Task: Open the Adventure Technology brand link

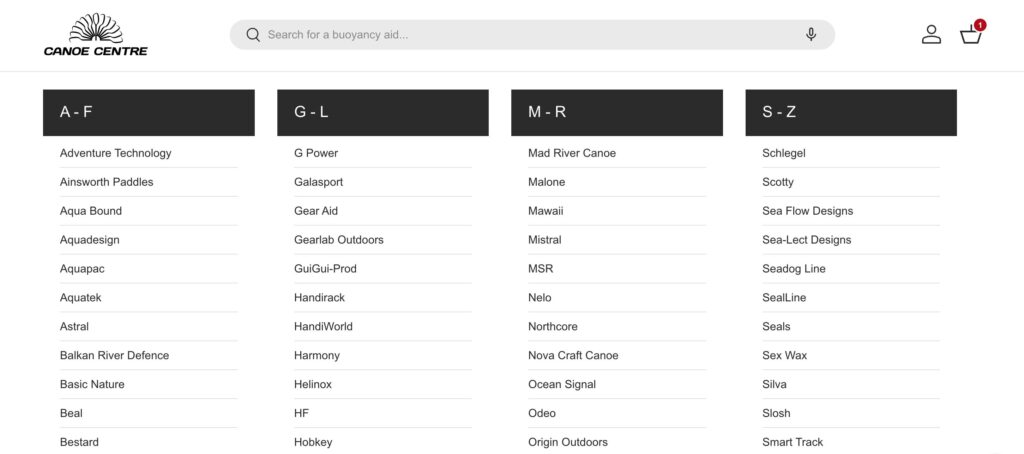Action: [x=116, y=153]
